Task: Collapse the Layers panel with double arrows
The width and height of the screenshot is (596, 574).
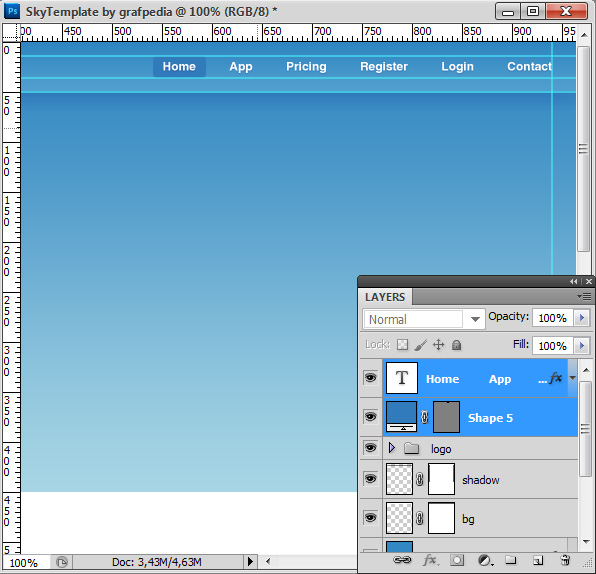Action: [574, 282]
